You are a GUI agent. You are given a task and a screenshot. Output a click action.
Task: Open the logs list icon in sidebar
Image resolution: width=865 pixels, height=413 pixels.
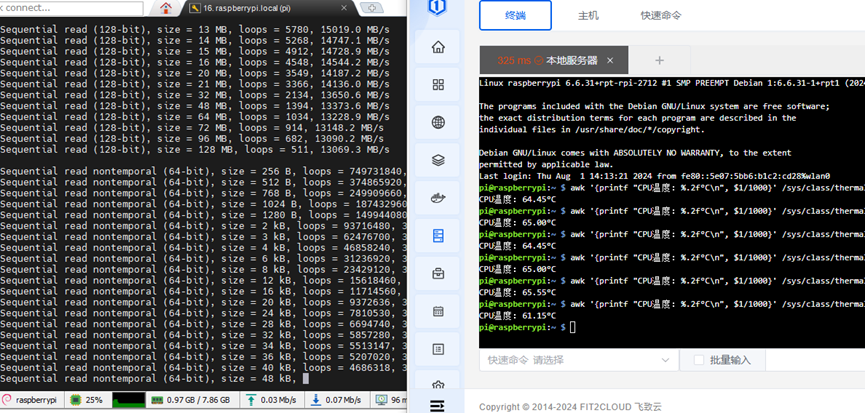pyautogui.click(x=438, y=348)
